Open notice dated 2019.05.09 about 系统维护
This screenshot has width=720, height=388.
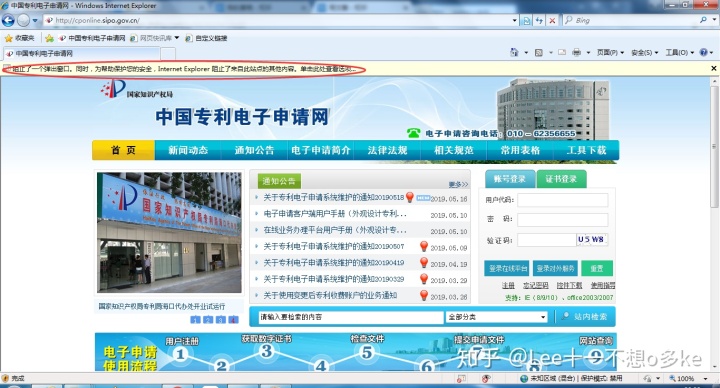coord(334,247)
